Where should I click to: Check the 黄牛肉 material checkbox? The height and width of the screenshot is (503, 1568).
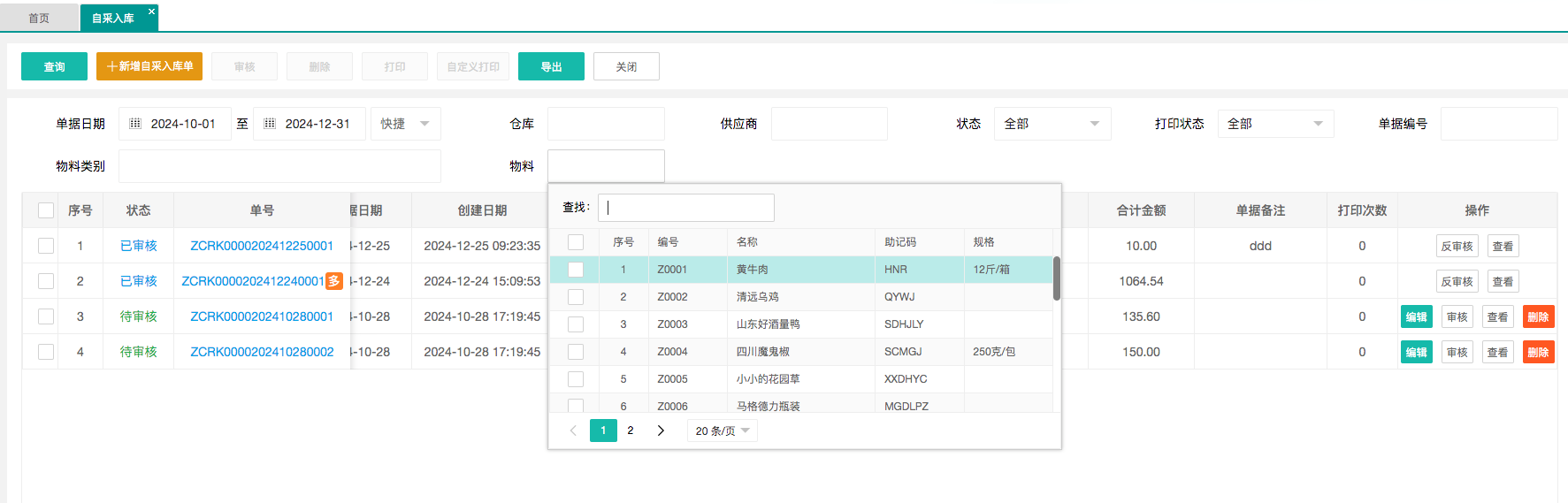pyautogui.click(x=576, y=270)
